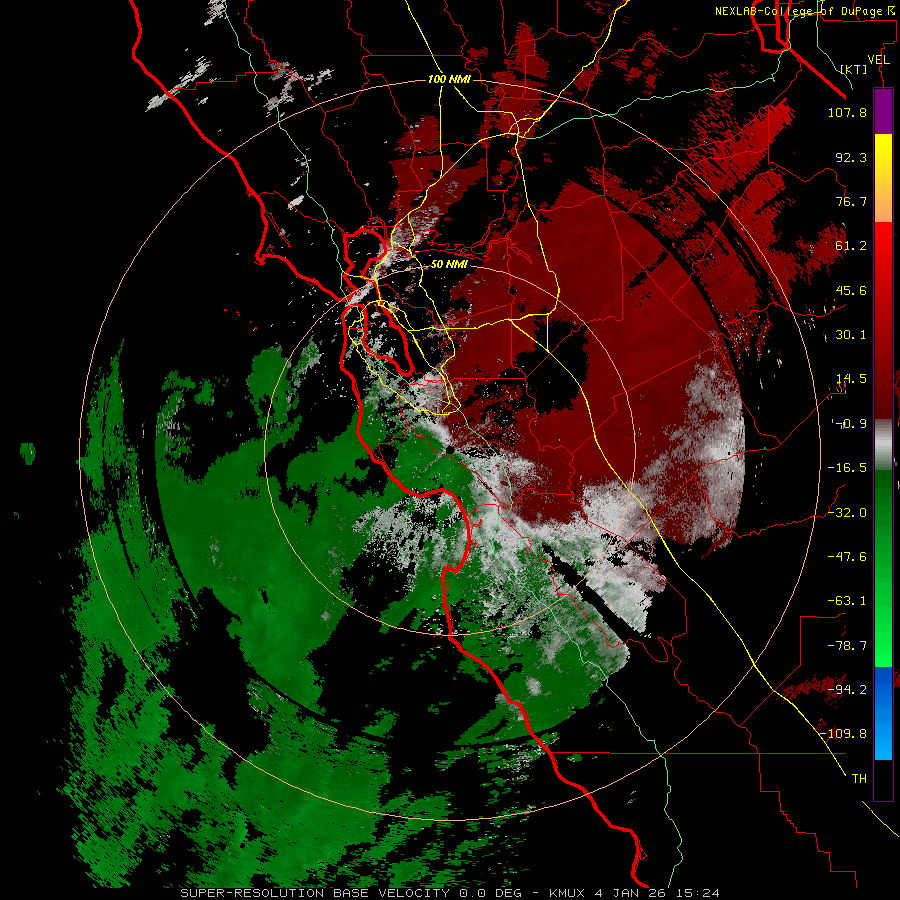Select the -16.5 velocity scale value
The width and height of the screenshot is (900, 900).
[x=847, y=468]
